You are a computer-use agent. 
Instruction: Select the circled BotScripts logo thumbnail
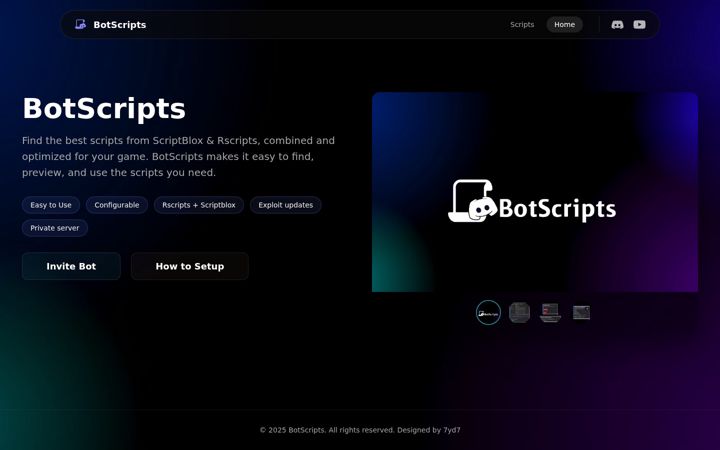click(488, 313)
